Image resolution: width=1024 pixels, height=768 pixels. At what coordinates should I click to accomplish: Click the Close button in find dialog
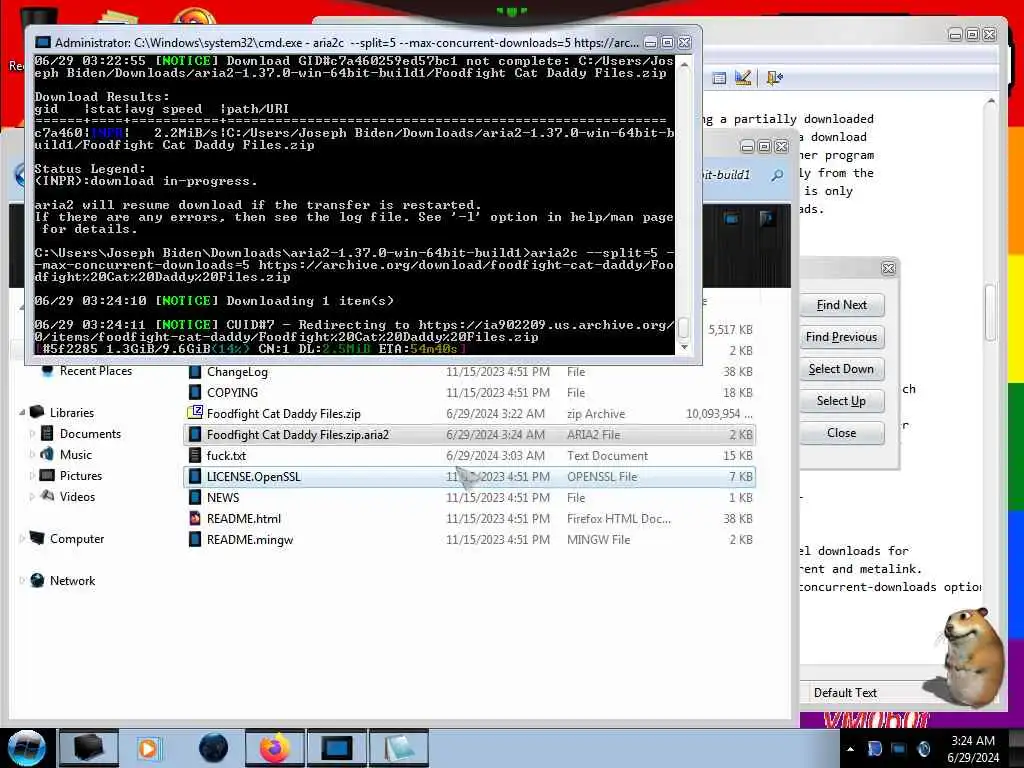tap(842, 433)
